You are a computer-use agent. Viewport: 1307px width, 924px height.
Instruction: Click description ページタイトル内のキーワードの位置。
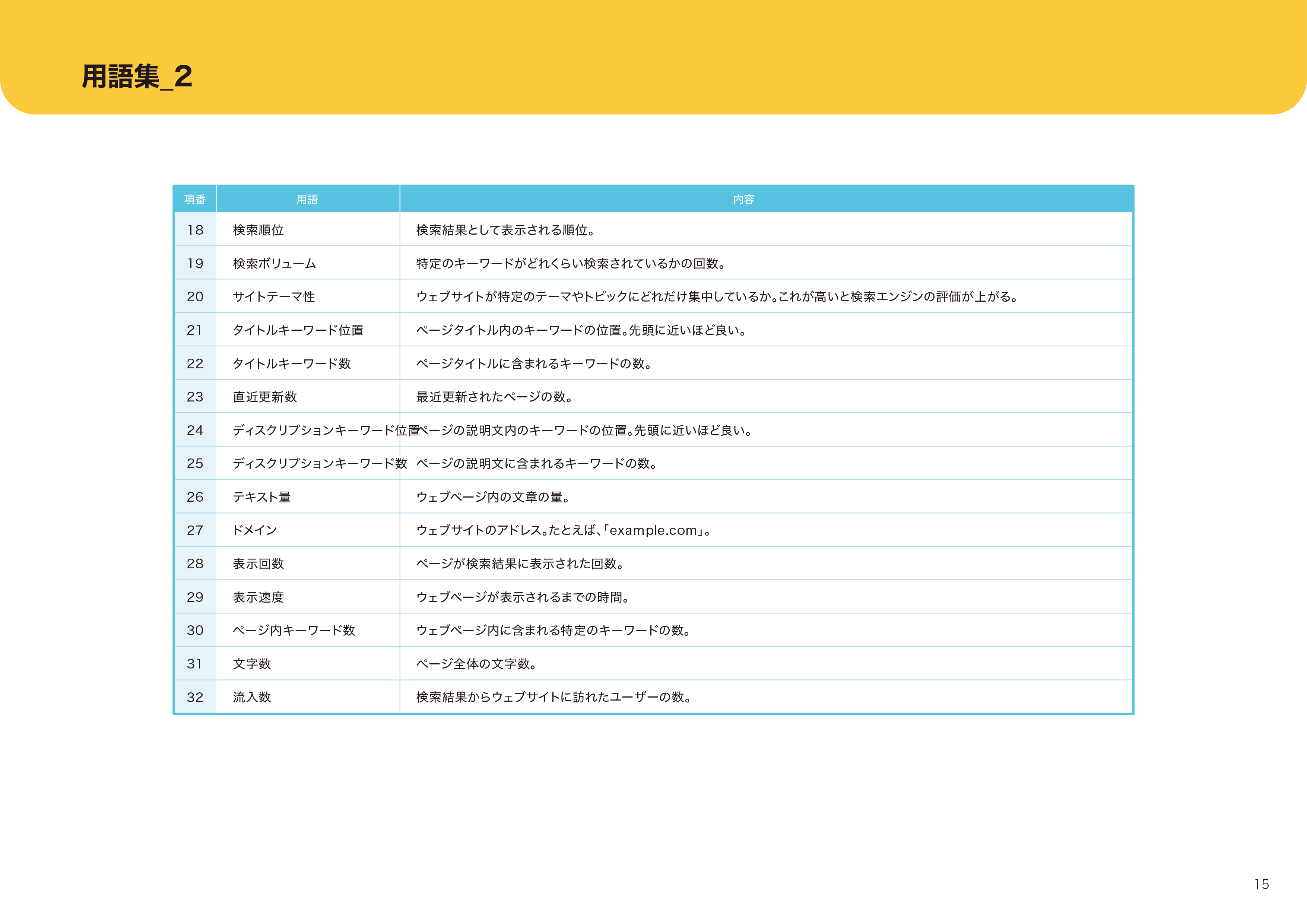[581, 330]
